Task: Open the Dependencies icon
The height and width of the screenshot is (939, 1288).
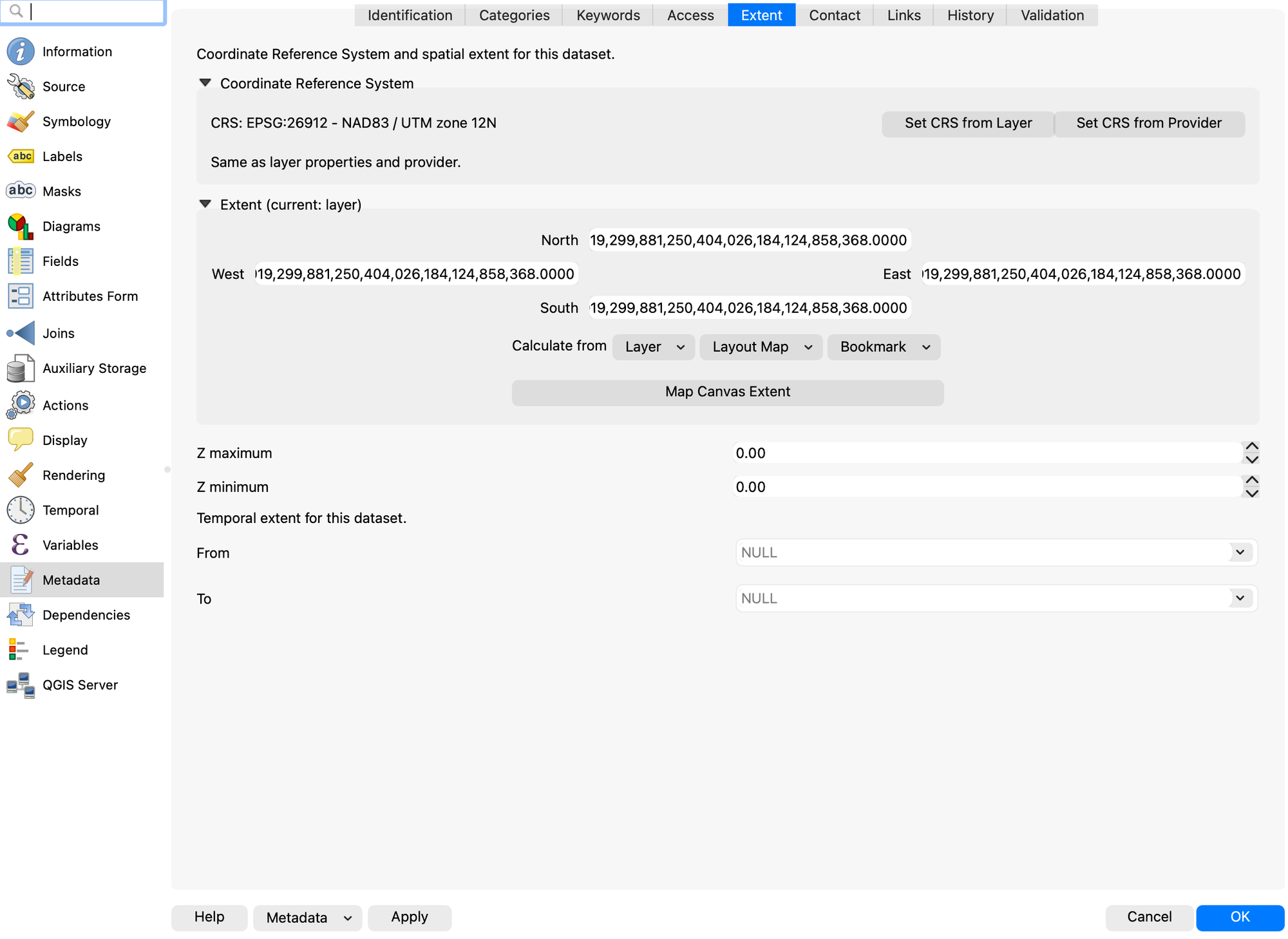Action: [x=21, y=614]
